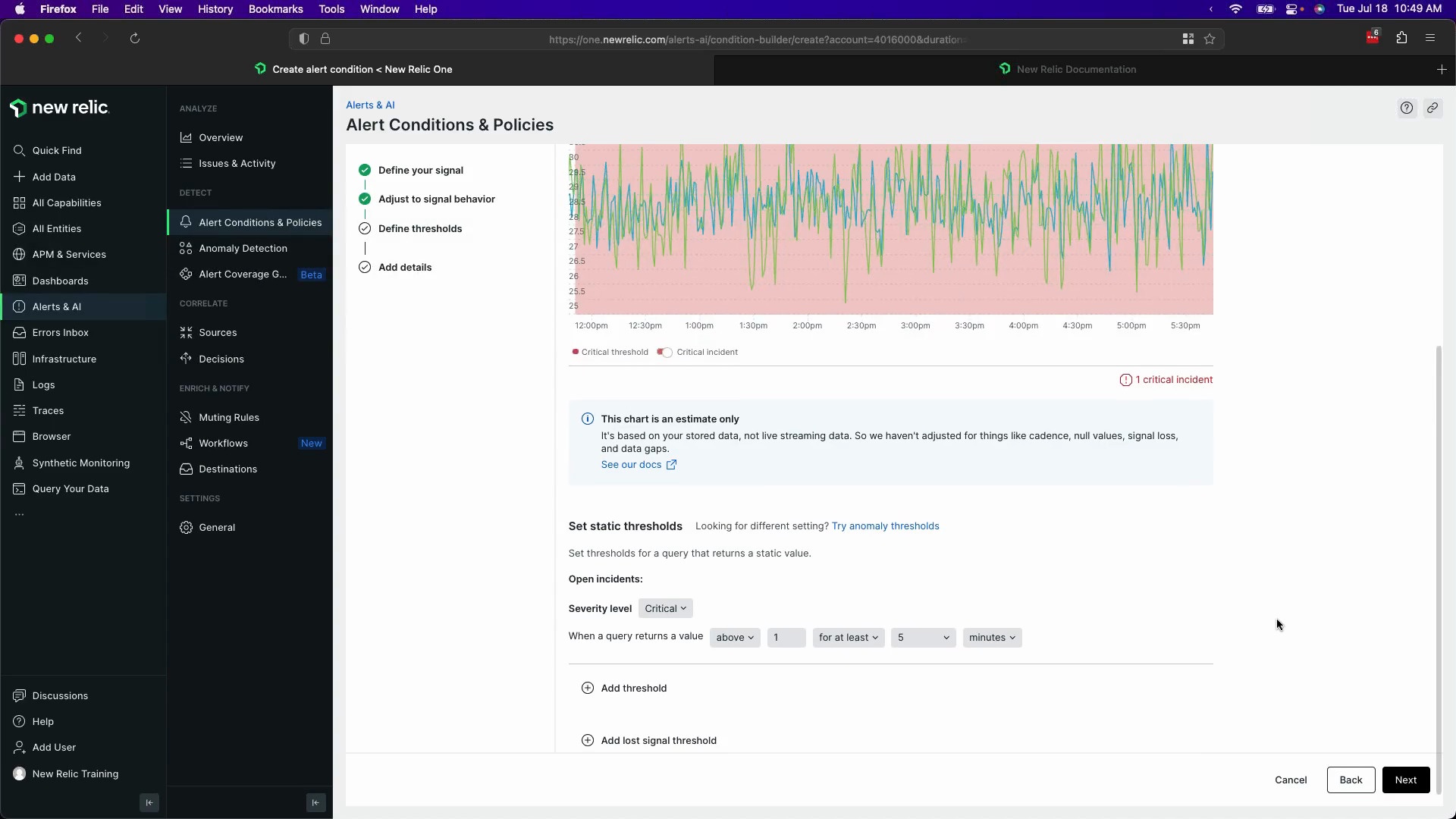Click the Muting Rules icon
The height and width of the screenshot is (819, 1456).
point(187,416)
